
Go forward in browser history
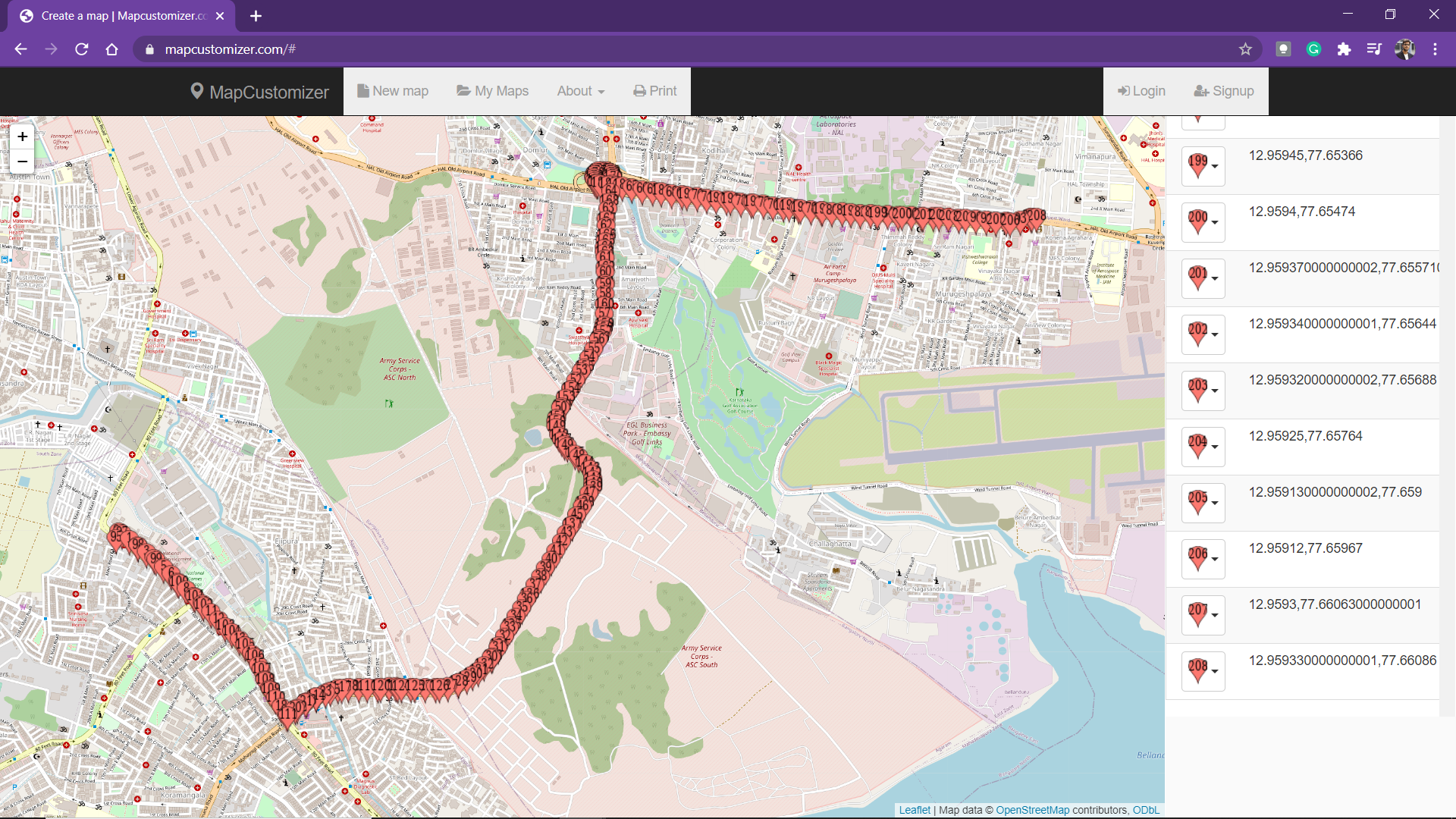coord(51,49)
